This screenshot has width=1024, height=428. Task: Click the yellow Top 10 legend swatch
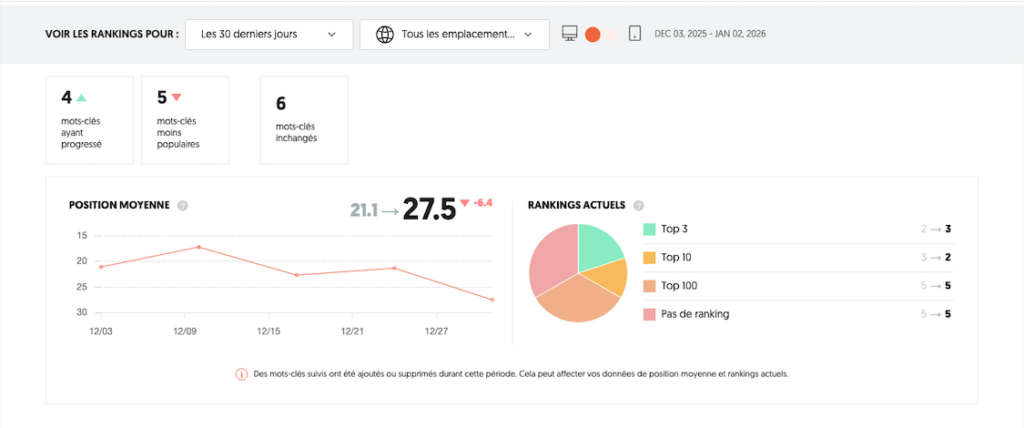coord(649,257)
